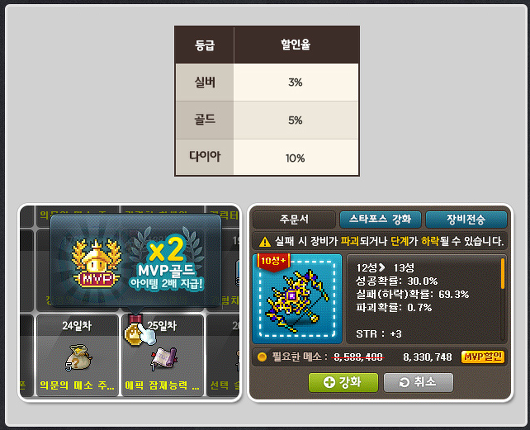Click the gold meso coin icon beside 필요한 메소
The image size is (530, 430).
click(x=262, y=357)
